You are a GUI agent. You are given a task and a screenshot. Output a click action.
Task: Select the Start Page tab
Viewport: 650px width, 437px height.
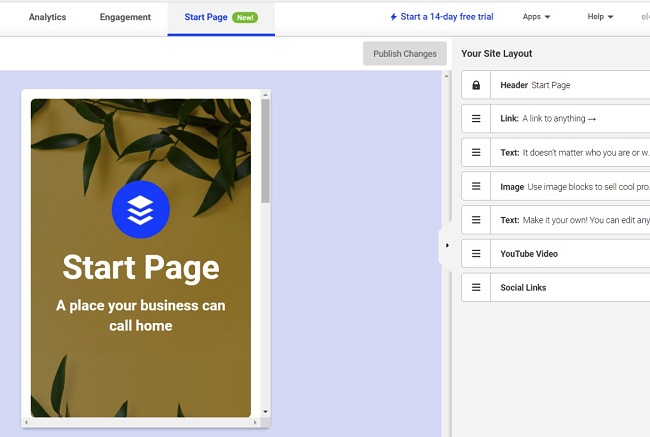click(x=221, y=18)
